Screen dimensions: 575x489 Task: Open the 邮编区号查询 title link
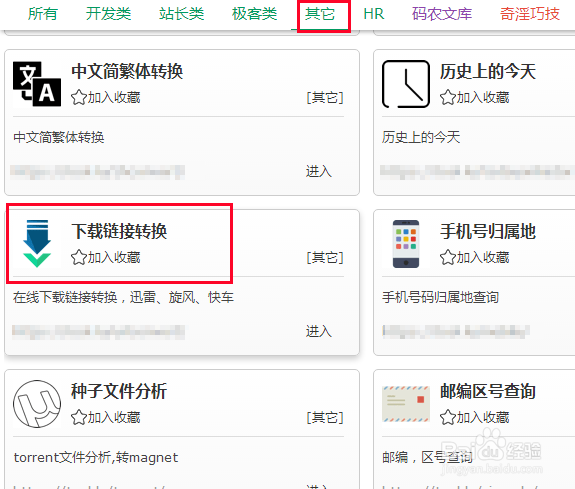click(x=488, y=391)
